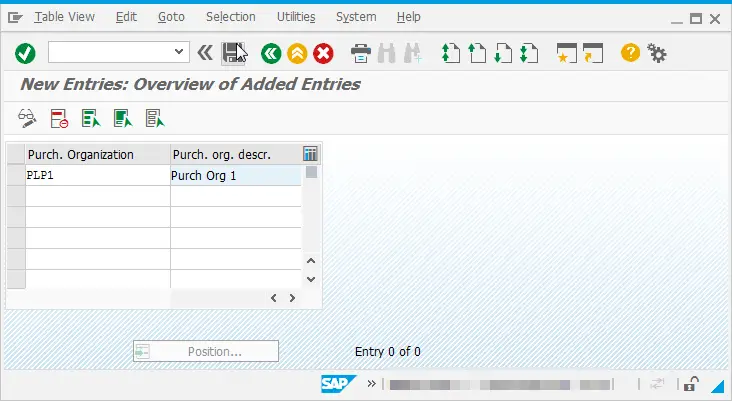Screen dimensions: 732x401
Task: Click the Select Block icon
Action: coord(123,119)
